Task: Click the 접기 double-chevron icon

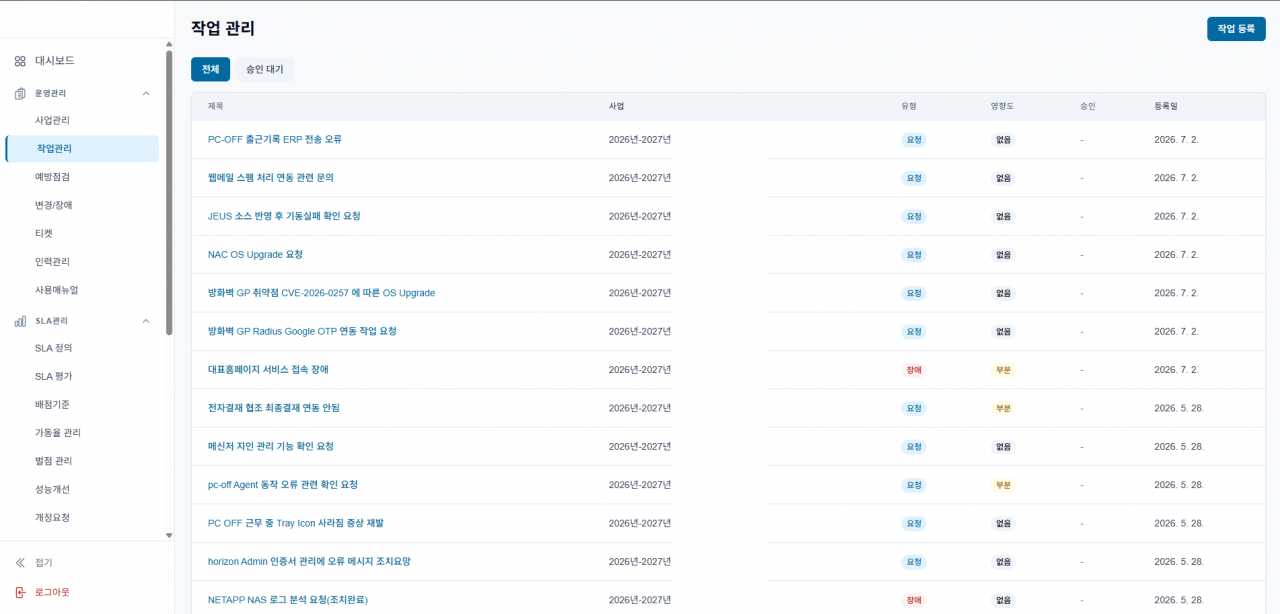Action: coord(20,563)
